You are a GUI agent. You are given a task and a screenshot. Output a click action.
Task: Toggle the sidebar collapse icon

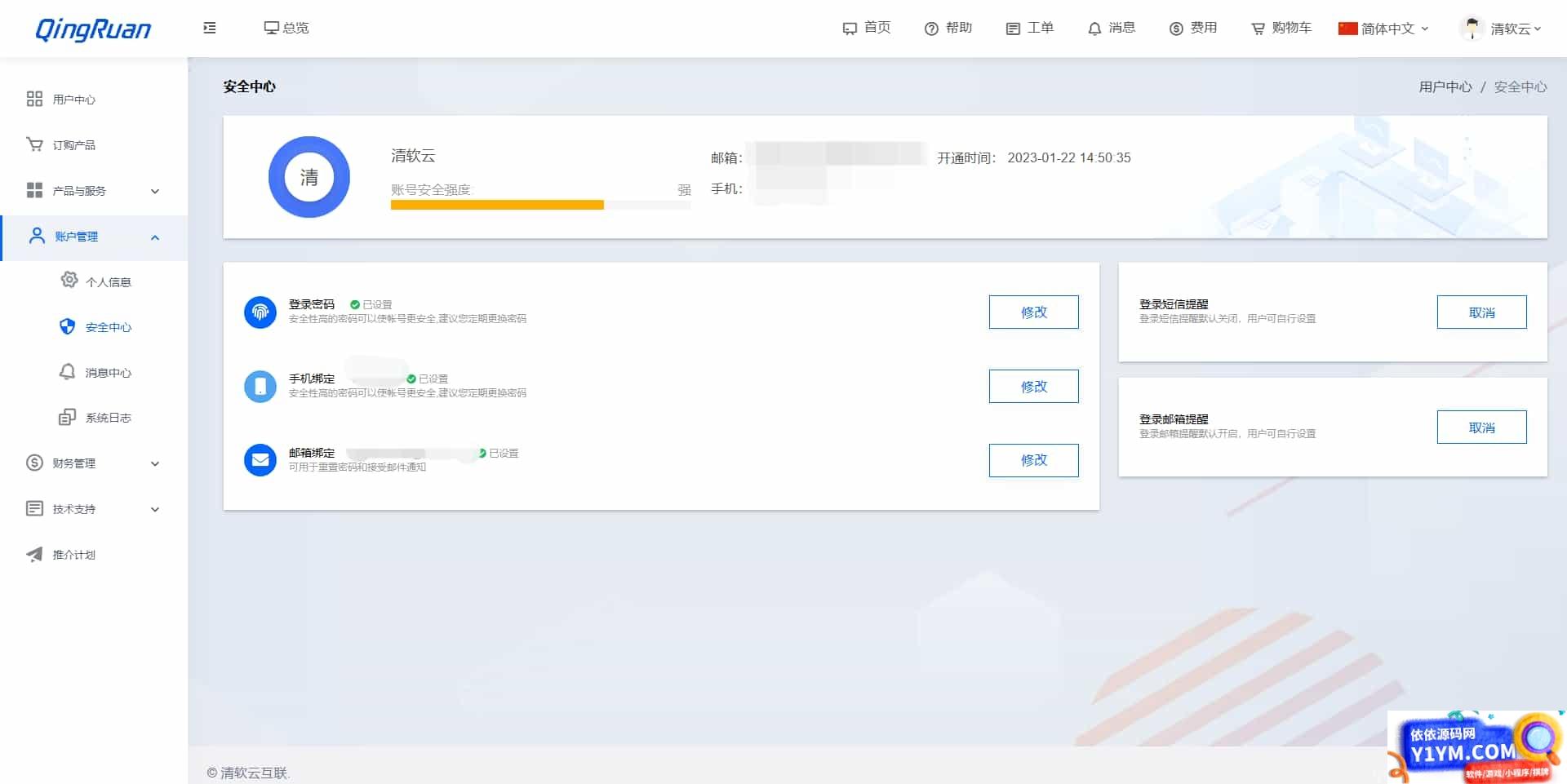click(210, 28)
